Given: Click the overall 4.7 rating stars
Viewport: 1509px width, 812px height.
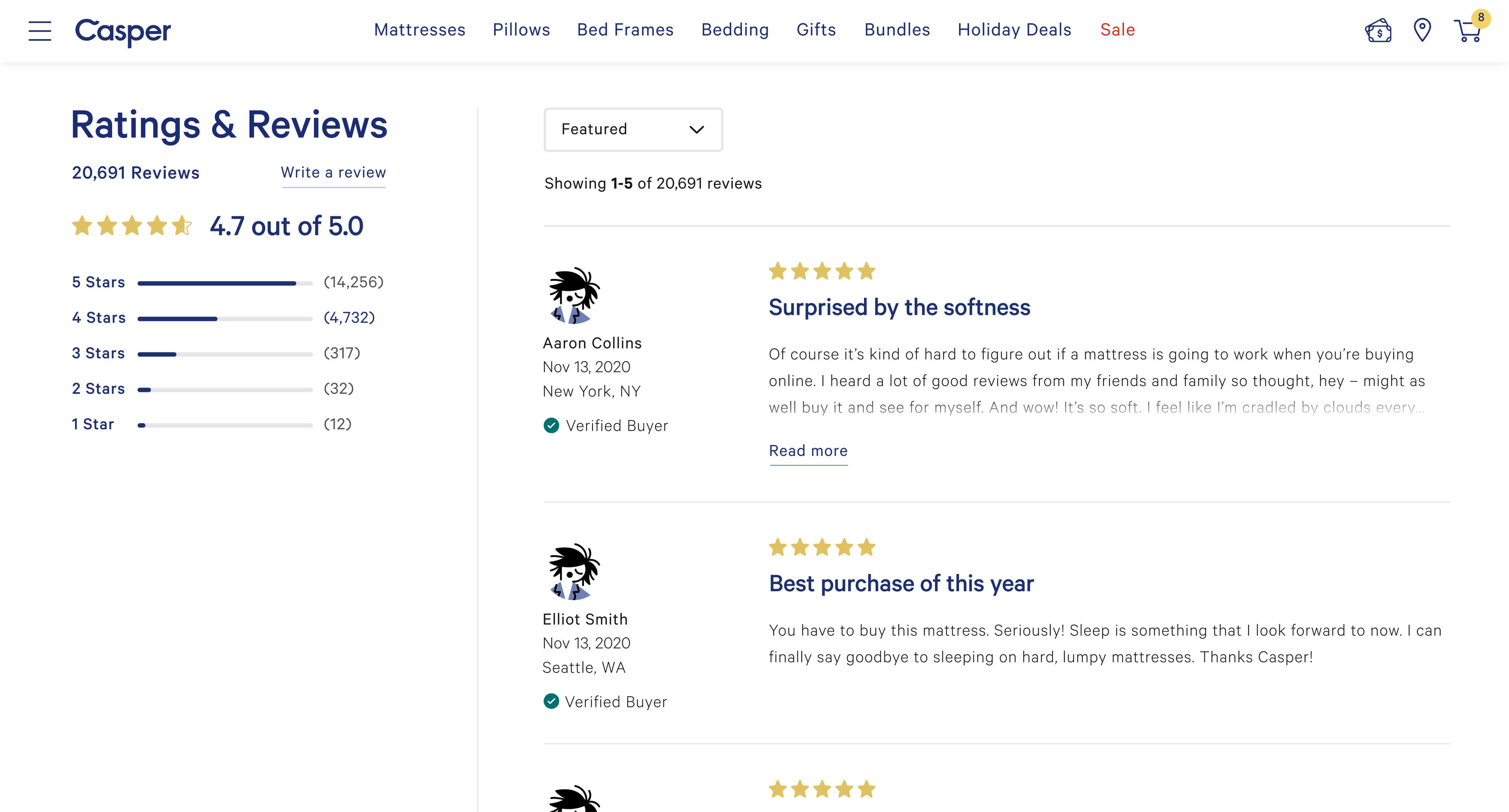Looking at the screenshot, I should tap(132, 226).
